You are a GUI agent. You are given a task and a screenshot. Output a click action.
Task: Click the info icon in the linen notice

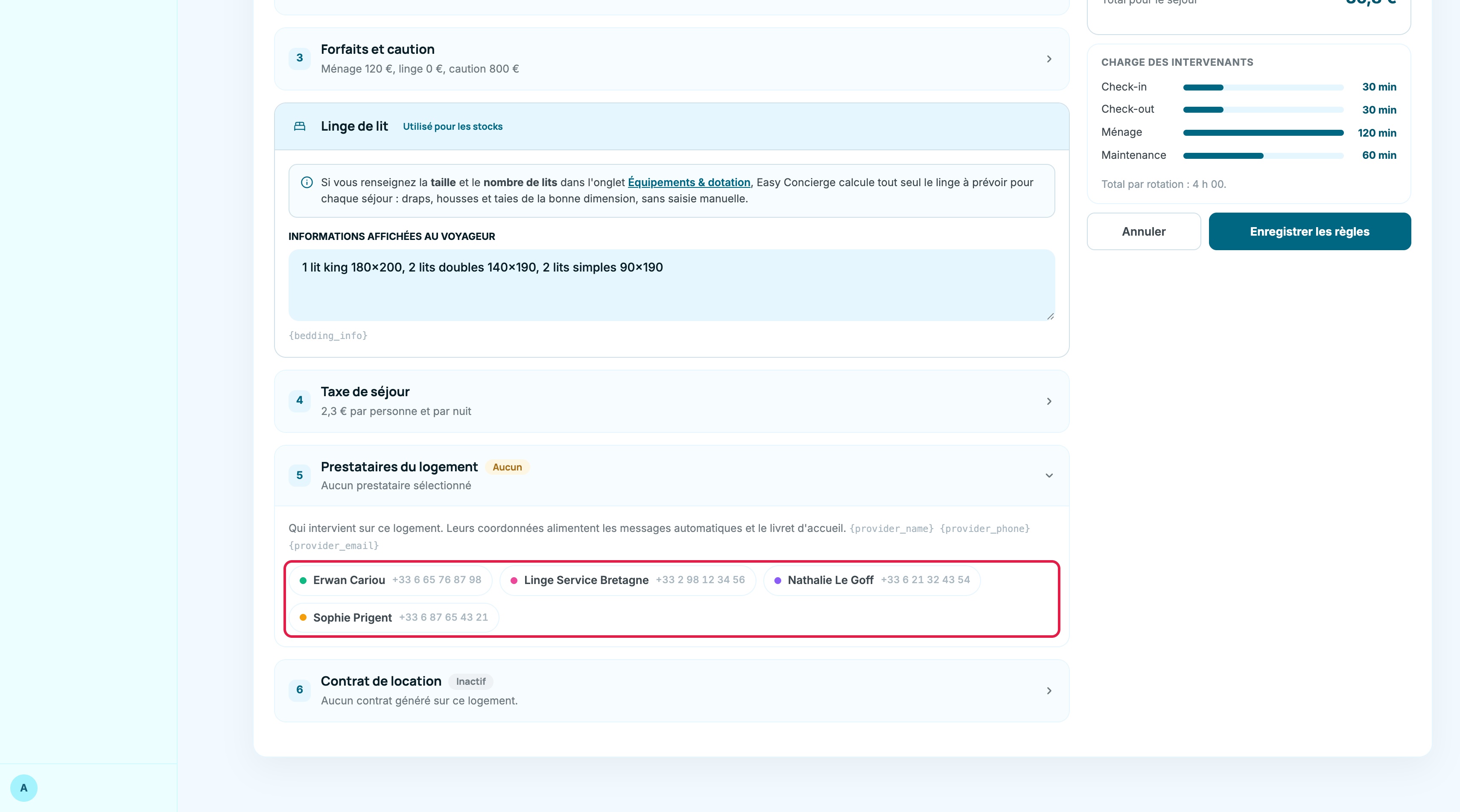307,182
